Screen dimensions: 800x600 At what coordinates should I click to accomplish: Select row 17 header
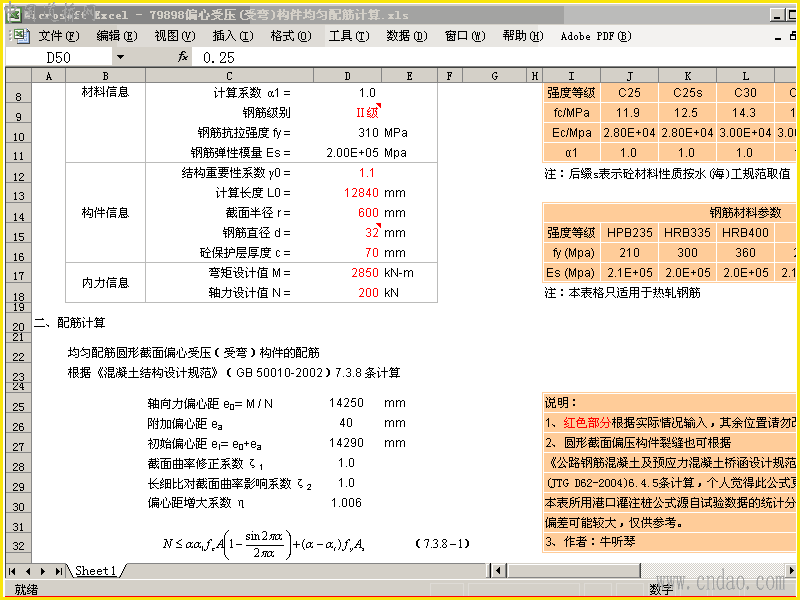click(18, 276)
